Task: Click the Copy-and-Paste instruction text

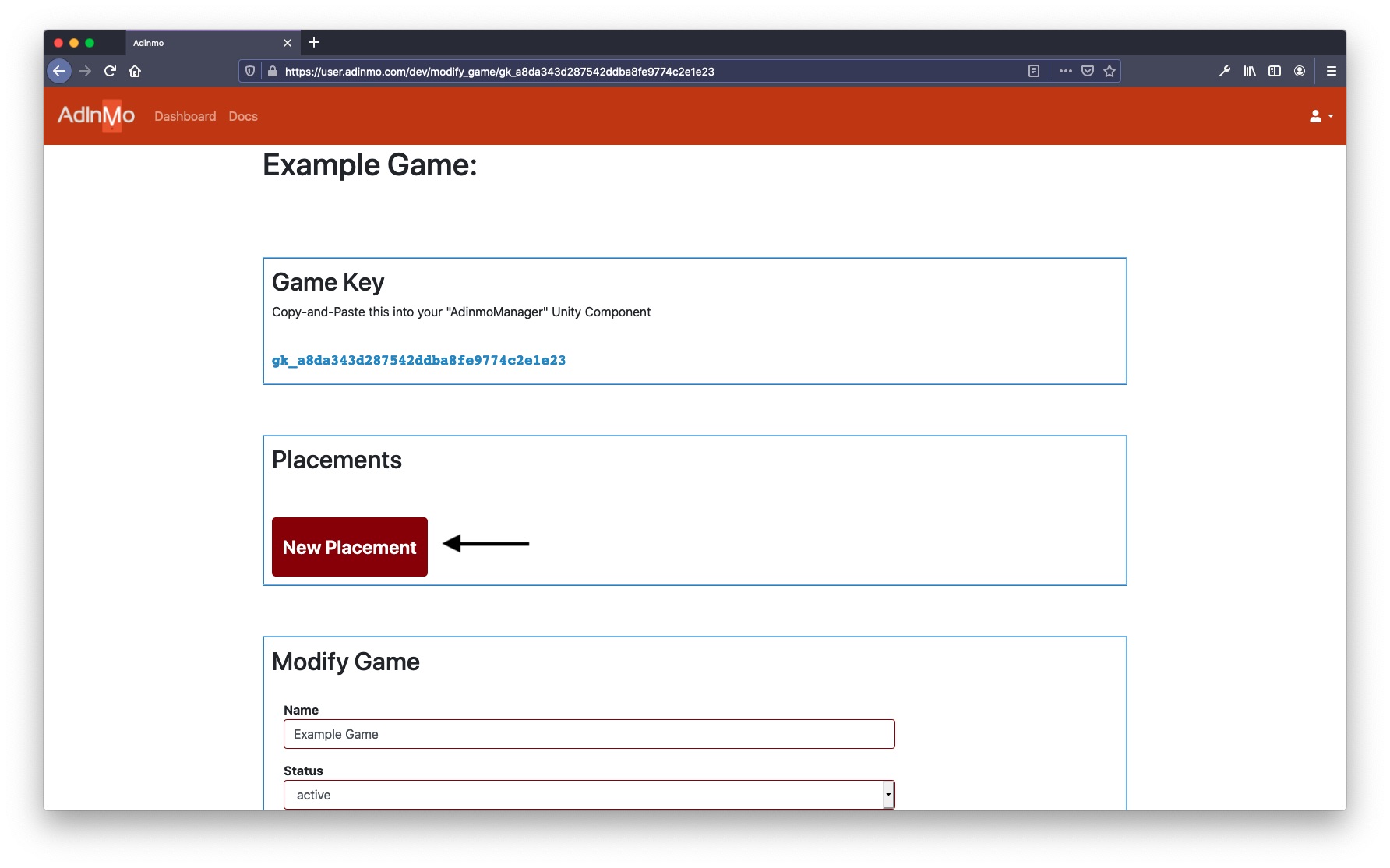Action: pyautogui.click(x=461, y=312)
